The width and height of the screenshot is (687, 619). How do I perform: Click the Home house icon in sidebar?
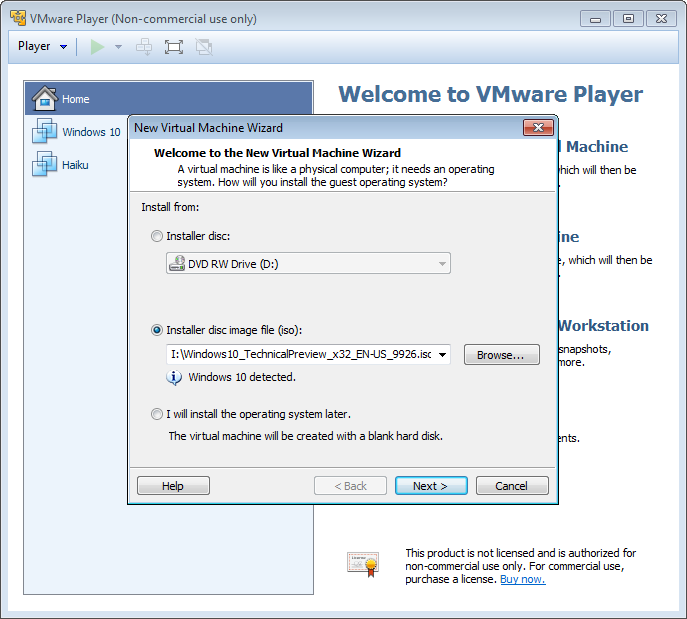click(x=44, y=98)
